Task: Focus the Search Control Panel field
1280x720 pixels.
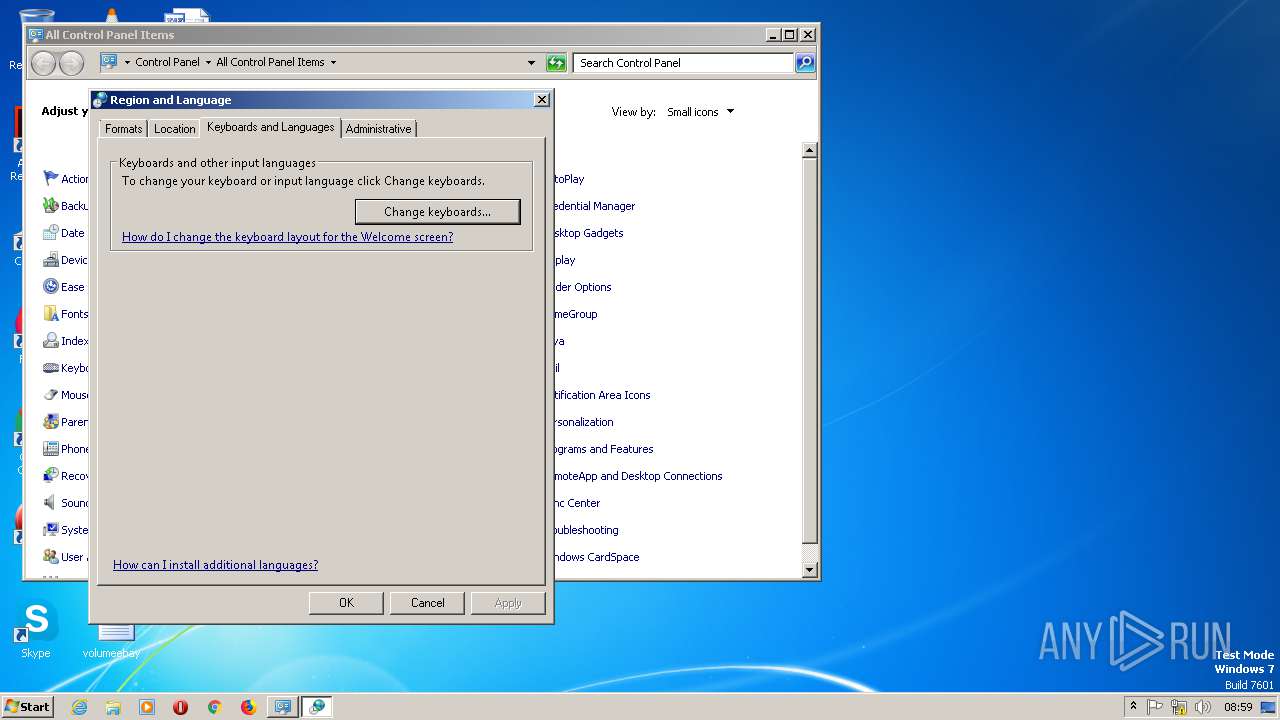Action: tap(685, 63)
